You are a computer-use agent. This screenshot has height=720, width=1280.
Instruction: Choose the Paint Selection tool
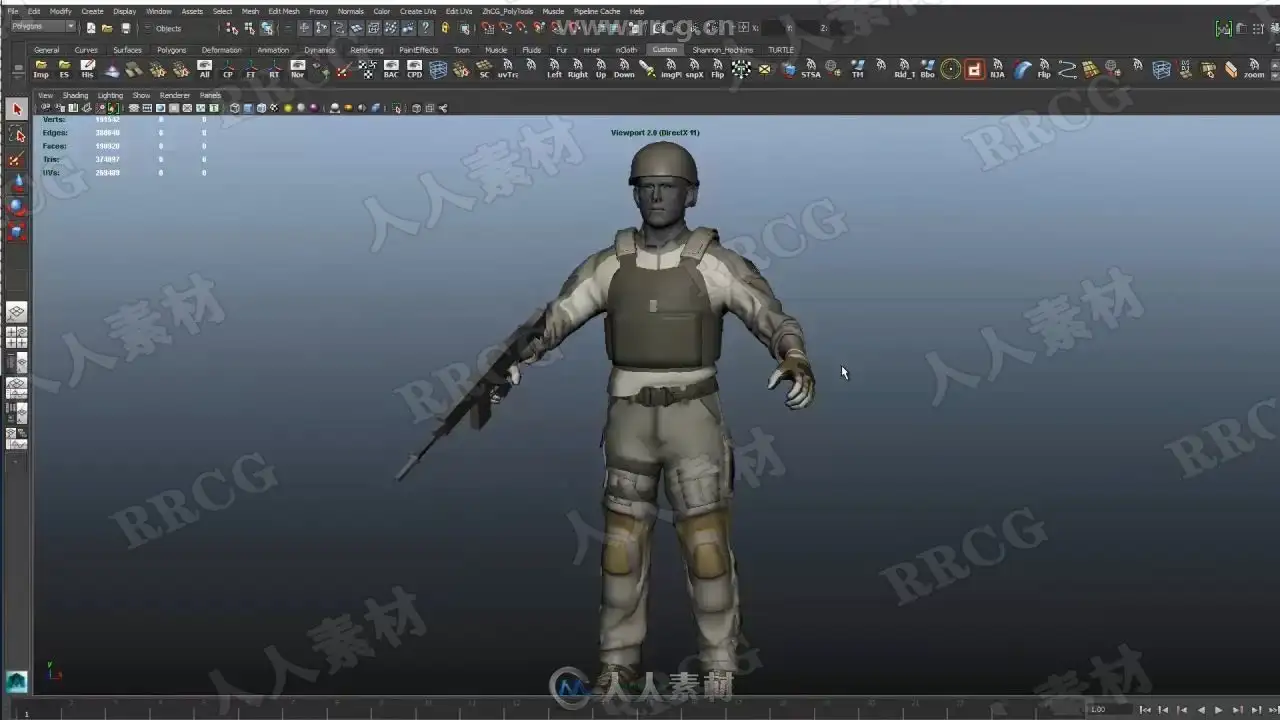(x=16, y=159)
